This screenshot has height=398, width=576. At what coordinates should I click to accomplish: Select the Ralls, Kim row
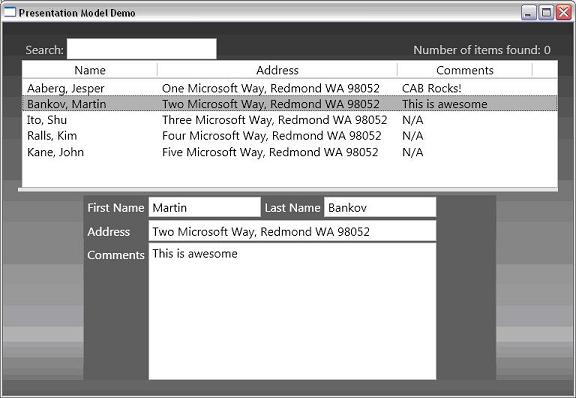point(289,136)
